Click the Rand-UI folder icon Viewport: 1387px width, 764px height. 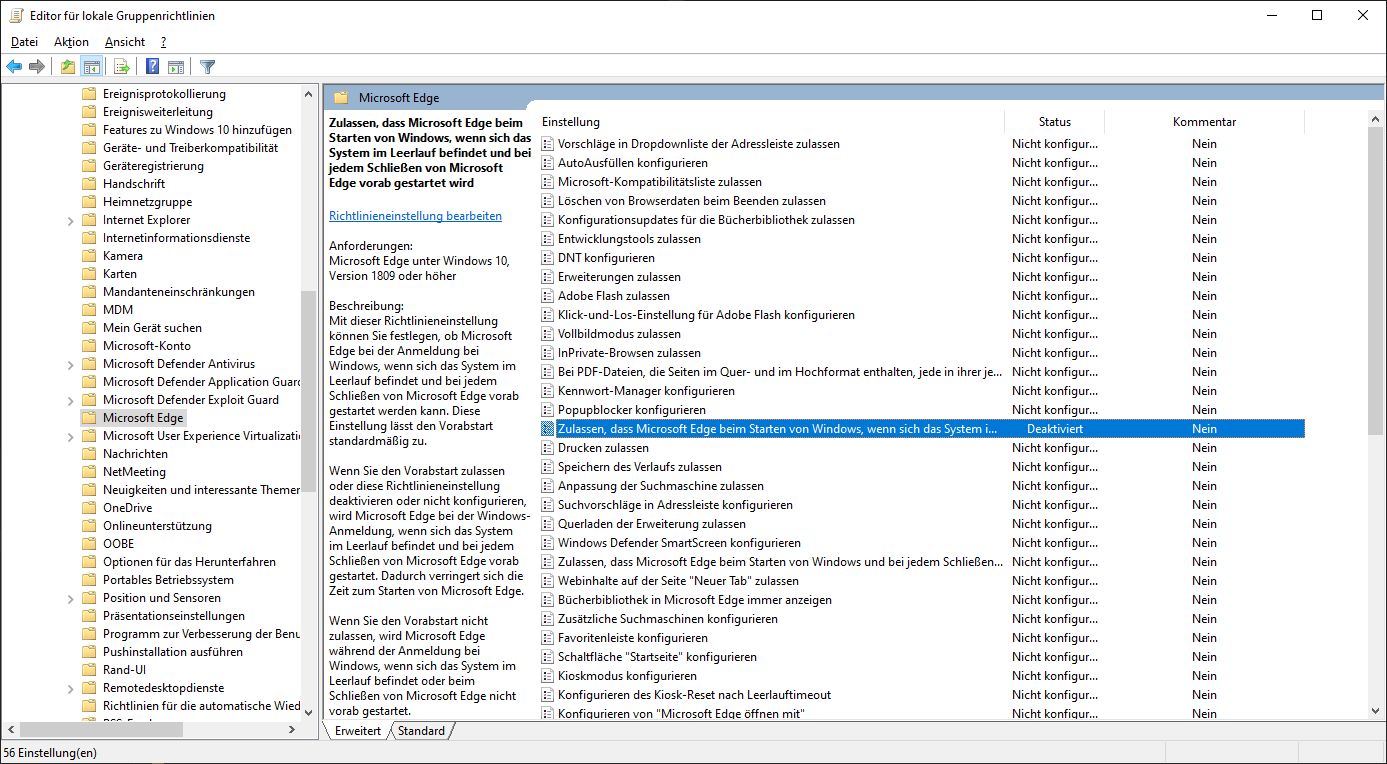coord(89,670)
